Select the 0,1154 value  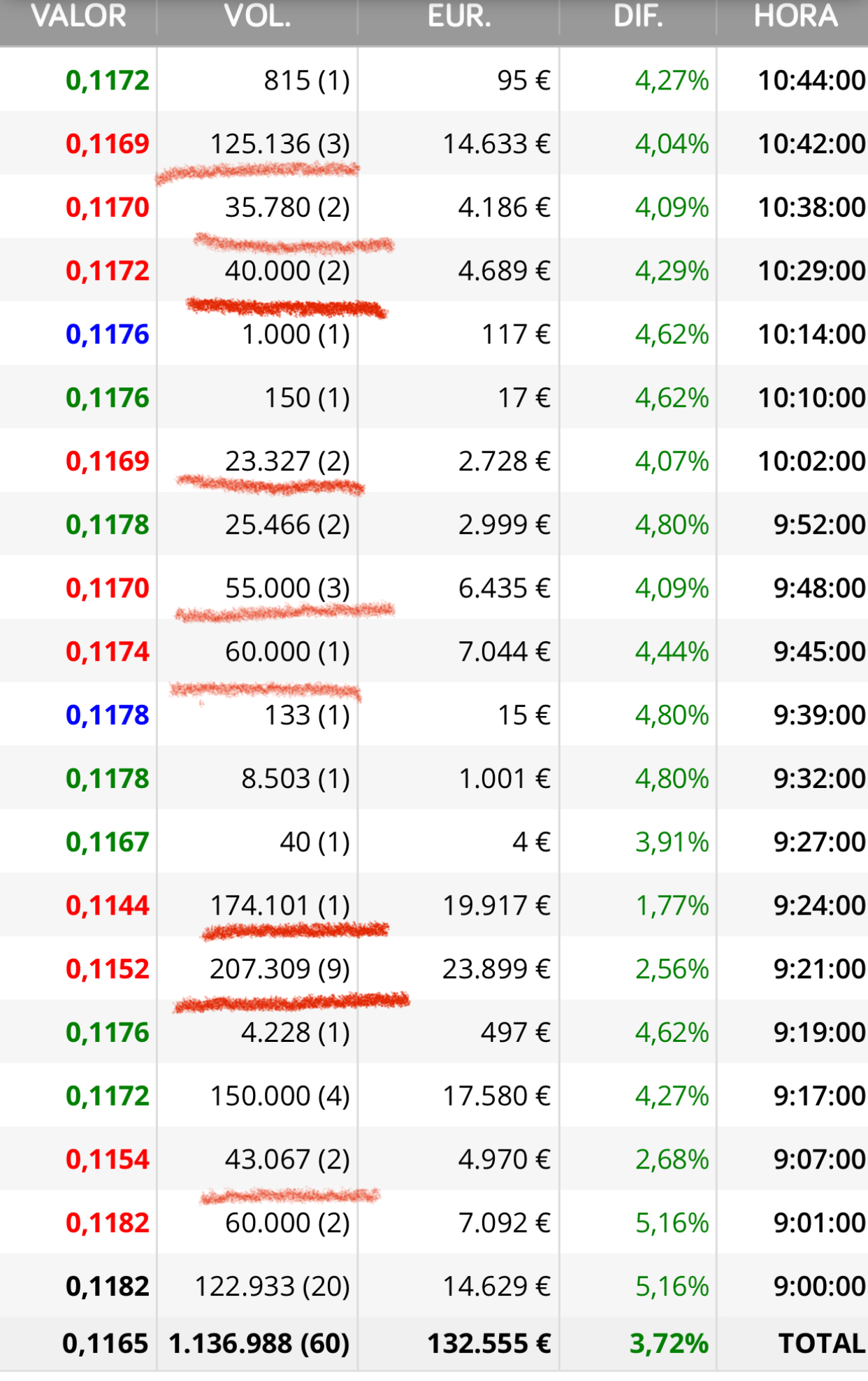click(108, 1160)
